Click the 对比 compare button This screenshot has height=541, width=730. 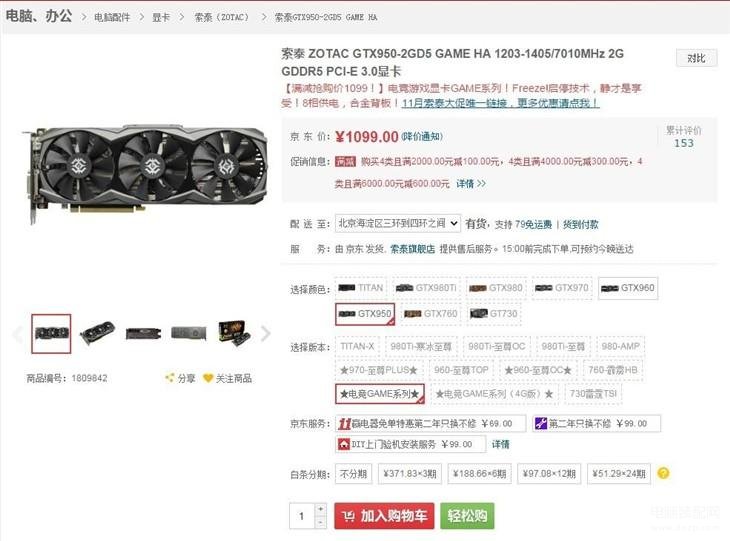pos(696,58)
